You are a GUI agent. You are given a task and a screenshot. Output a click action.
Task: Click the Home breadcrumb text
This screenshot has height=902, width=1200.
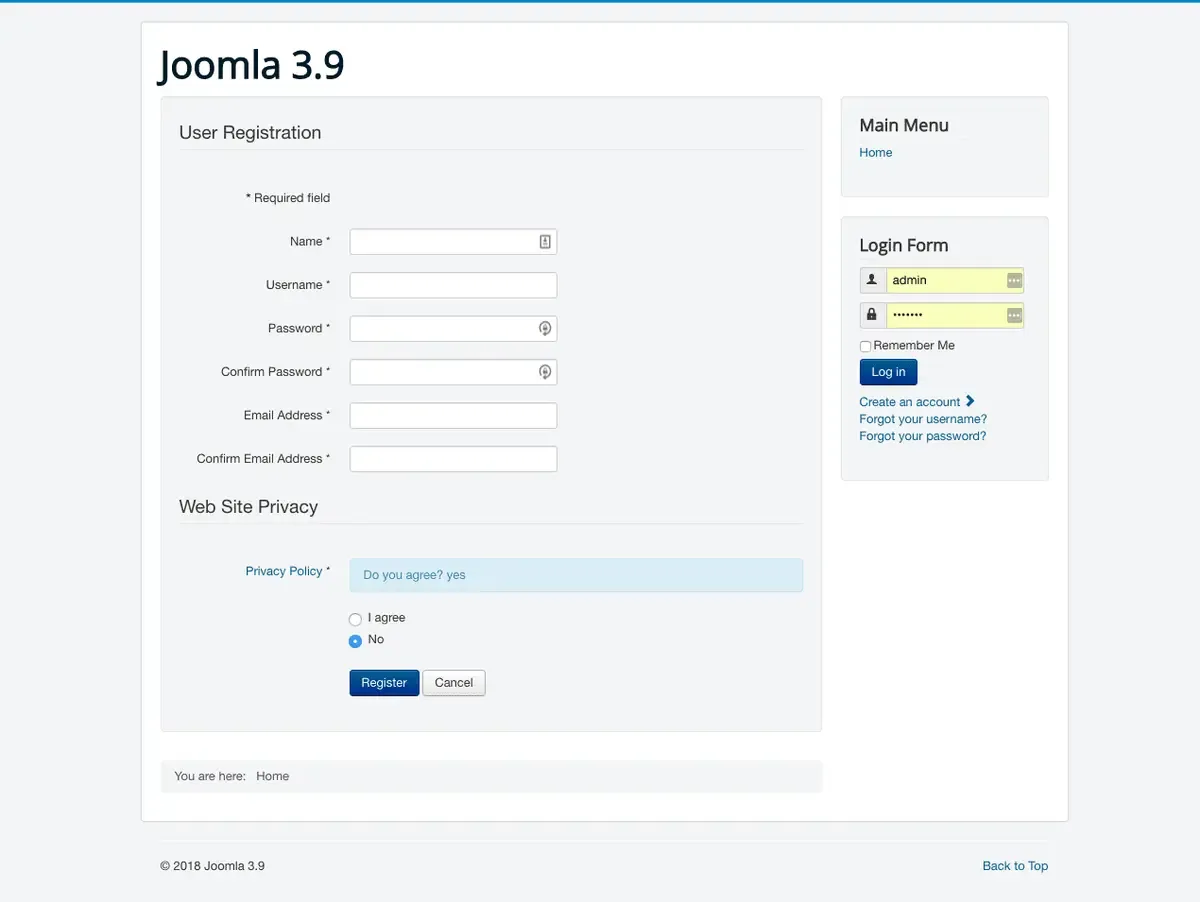272,776
